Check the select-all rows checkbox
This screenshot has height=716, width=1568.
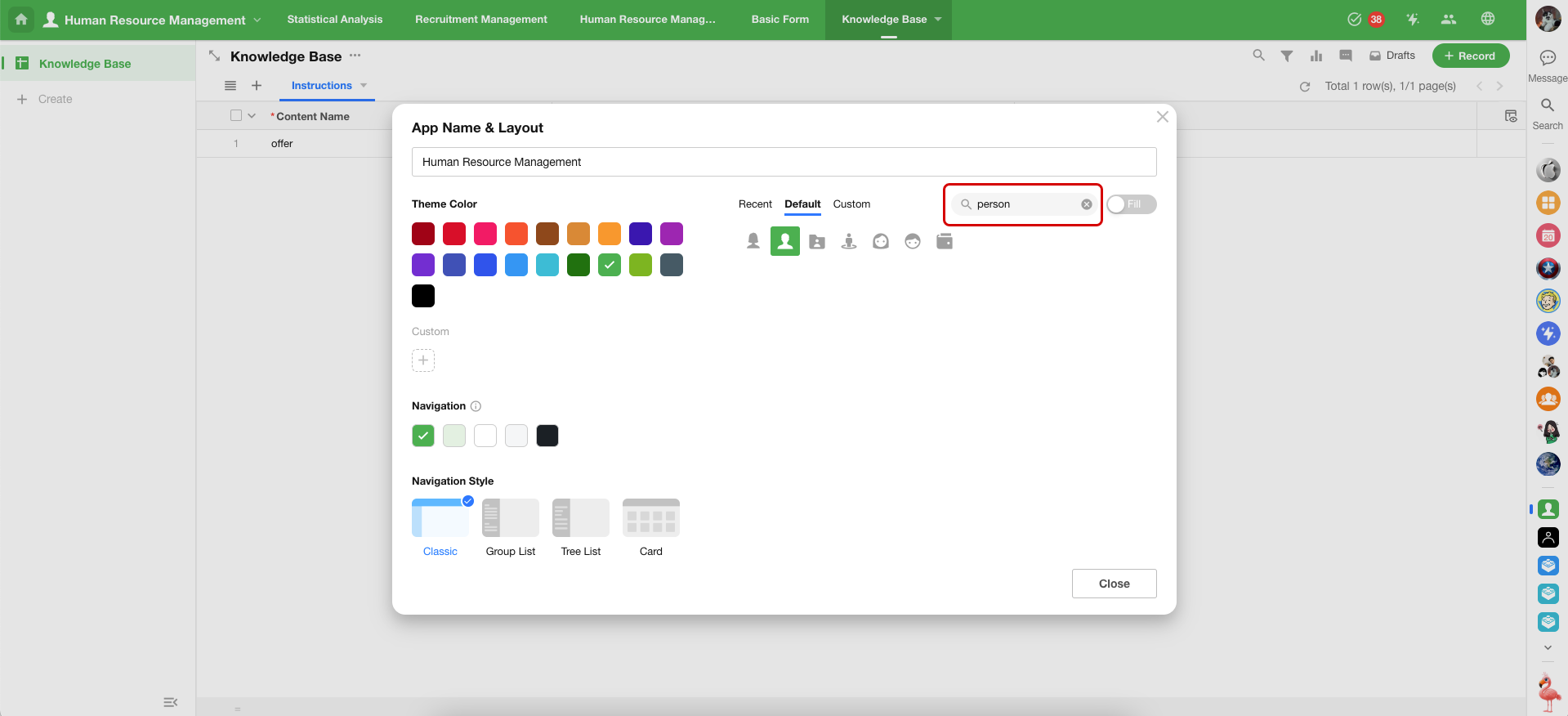(236, 116)
